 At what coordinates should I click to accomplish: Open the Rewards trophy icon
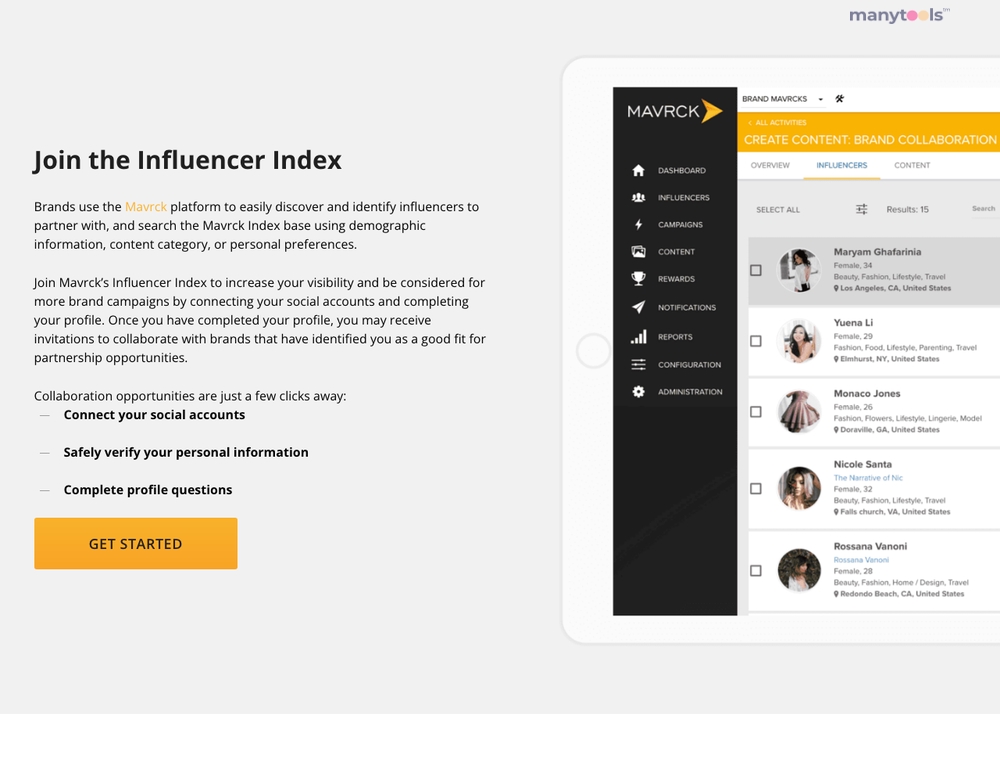click(638, 279)
